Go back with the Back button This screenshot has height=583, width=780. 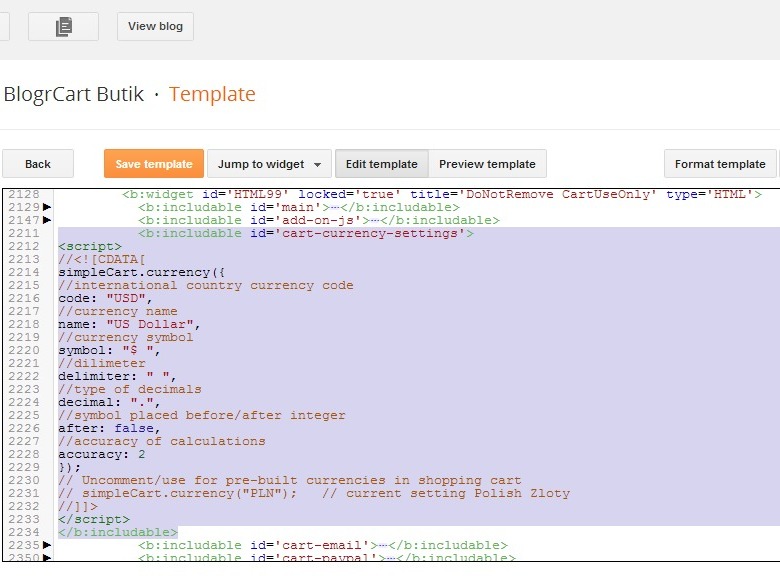[38, 164]
